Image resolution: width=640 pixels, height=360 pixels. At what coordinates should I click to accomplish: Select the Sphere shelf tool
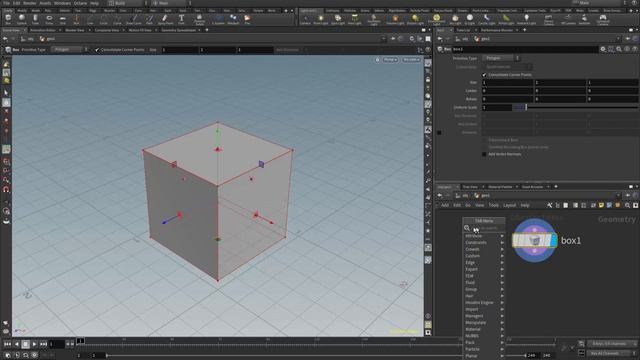pyautogui.click(x=22, y=19)
